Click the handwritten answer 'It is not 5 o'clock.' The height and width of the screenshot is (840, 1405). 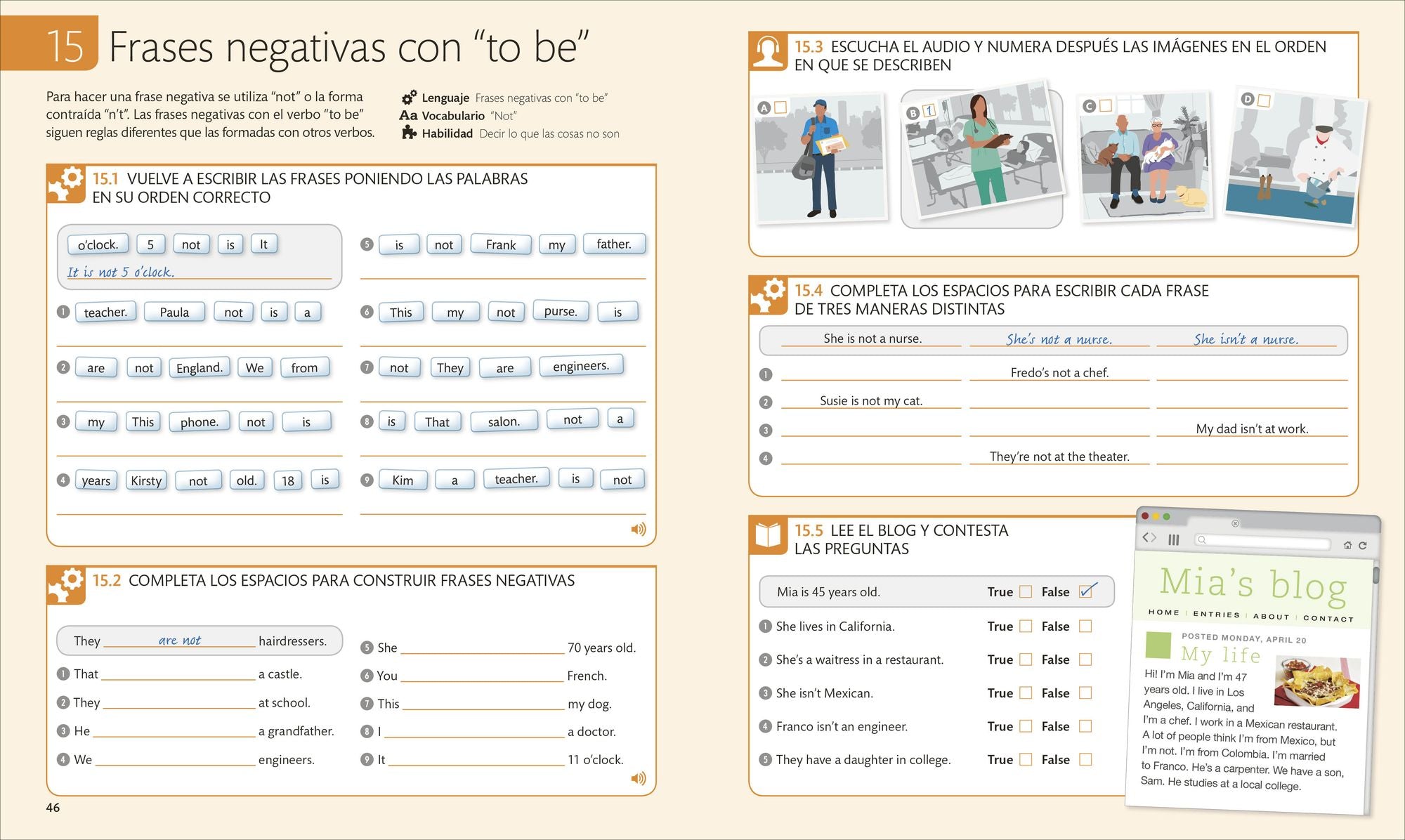pos(121,272)
